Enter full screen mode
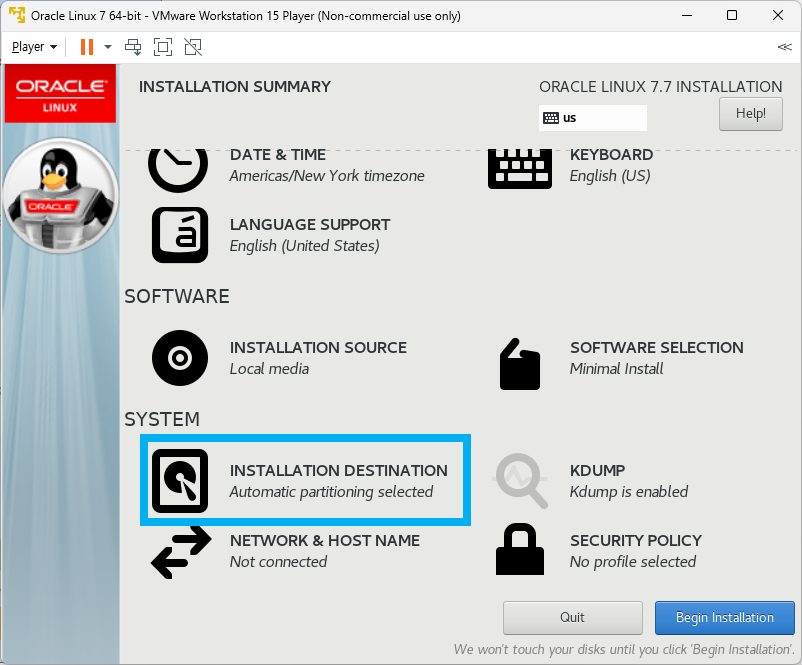 point(163,47)
